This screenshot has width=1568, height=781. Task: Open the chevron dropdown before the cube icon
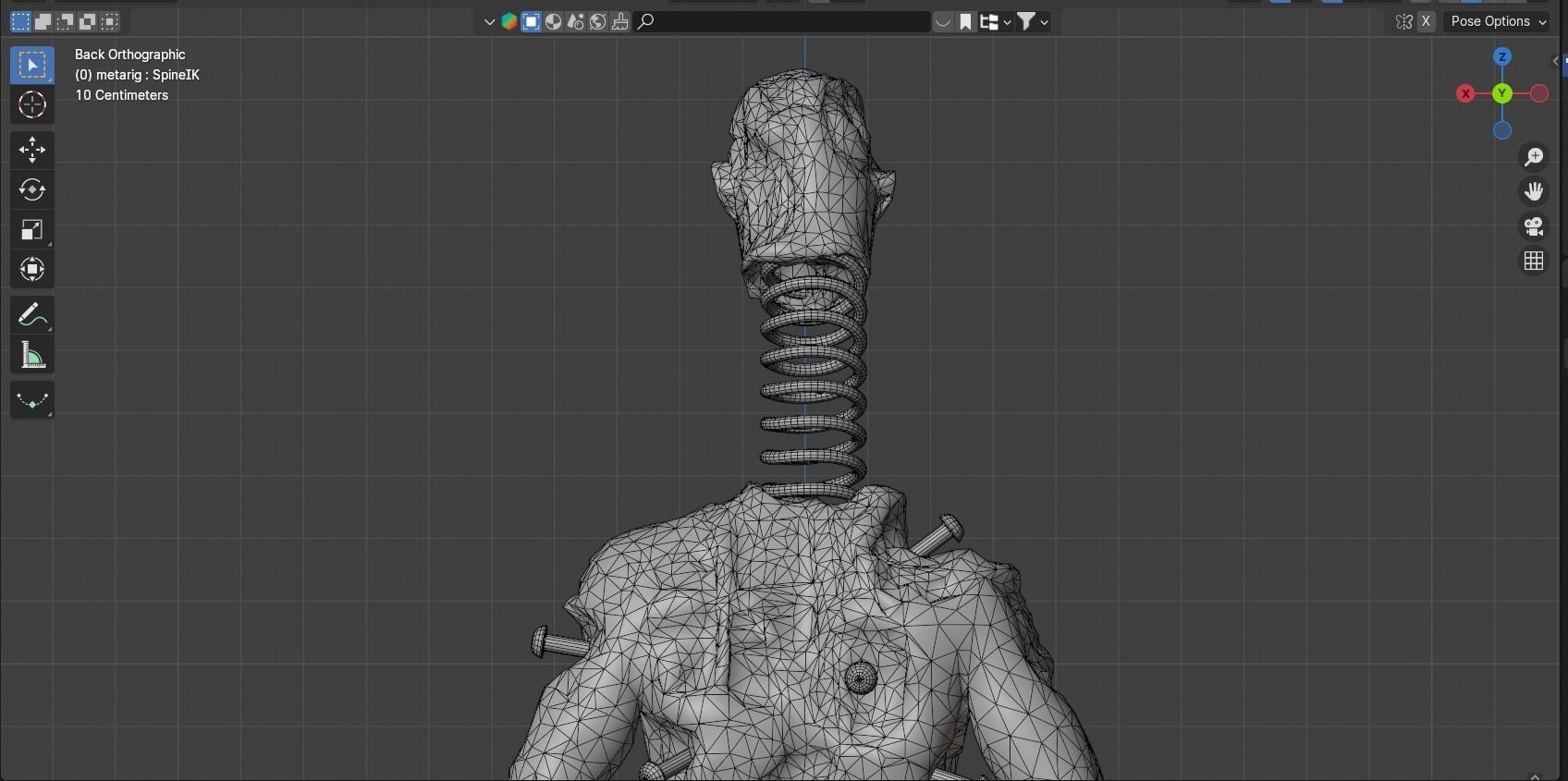[x=489, y=21]
